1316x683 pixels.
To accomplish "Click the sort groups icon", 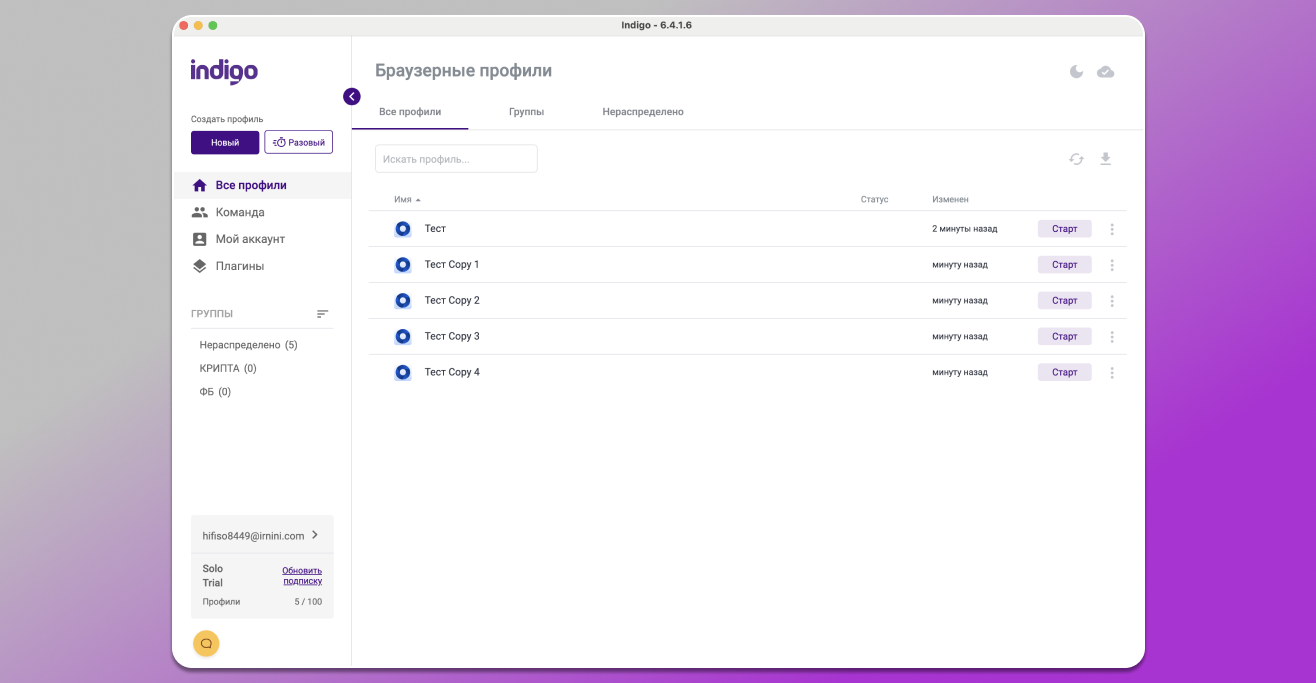I will 322,314.
